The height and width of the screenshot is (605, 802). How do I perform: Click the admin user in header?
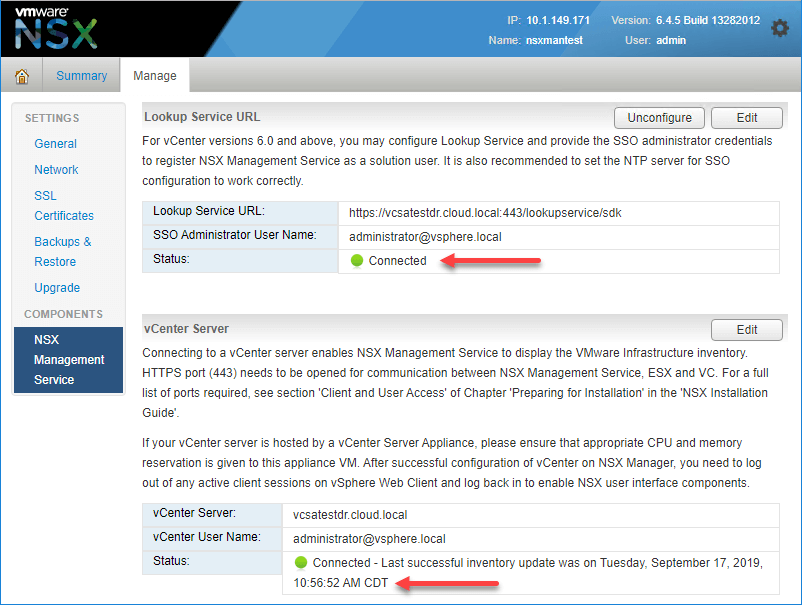click(x=671, y=40)
